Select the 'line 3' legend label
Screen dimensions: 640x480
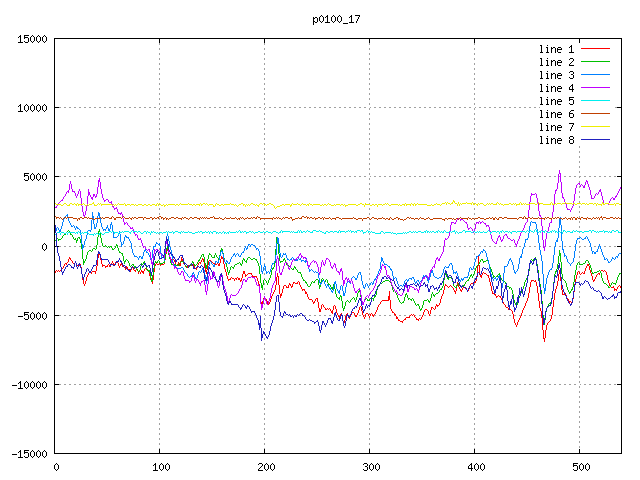(x=556, y=75)
